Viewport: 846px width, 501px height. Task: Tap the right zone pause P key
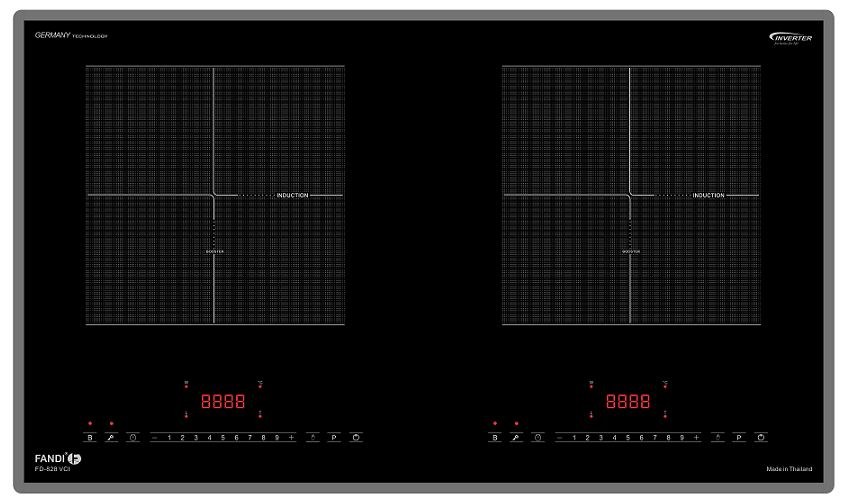pos(739,437)
